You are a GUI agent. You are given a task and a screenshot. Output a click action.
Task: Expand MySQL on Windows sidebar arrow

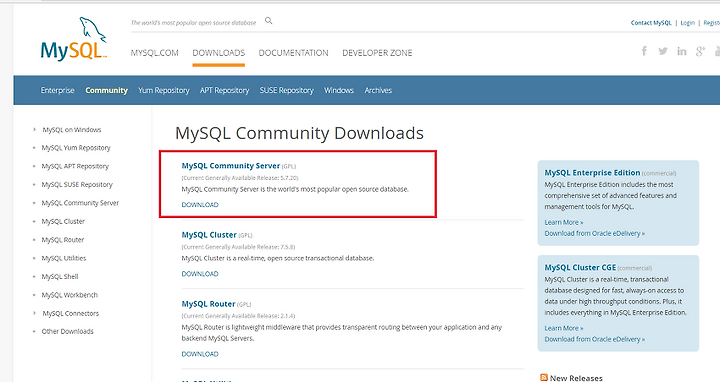(x=34, y=129)
